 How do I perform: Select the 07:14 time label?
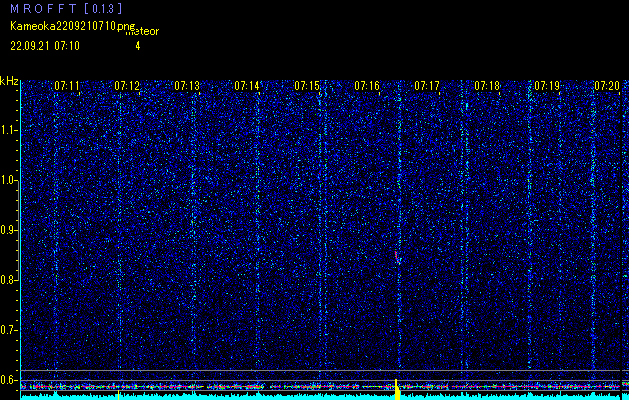click(x=247, y=86)
